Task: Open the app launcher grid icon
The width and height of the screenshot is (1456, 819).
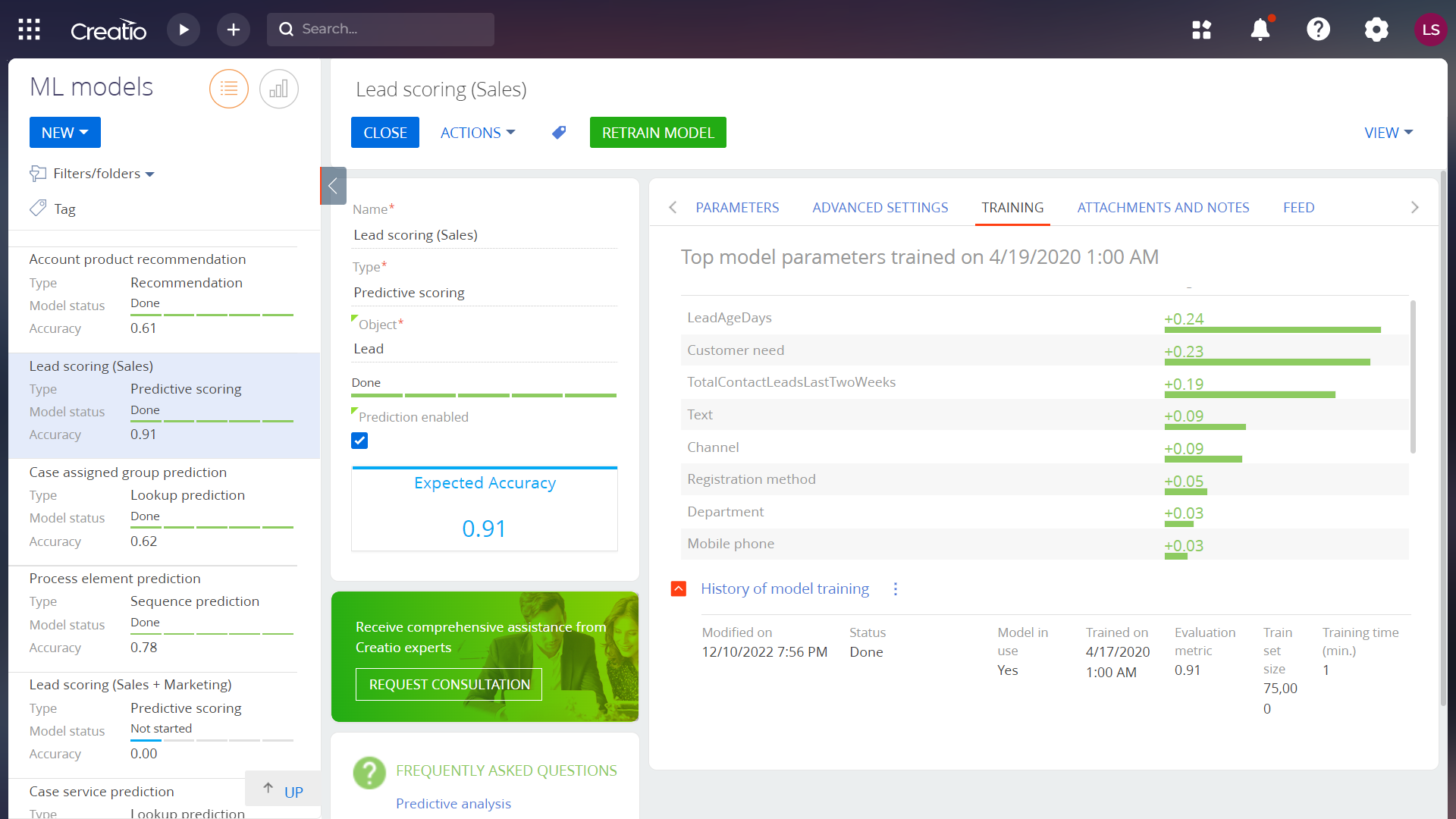Action: (28, 29)
